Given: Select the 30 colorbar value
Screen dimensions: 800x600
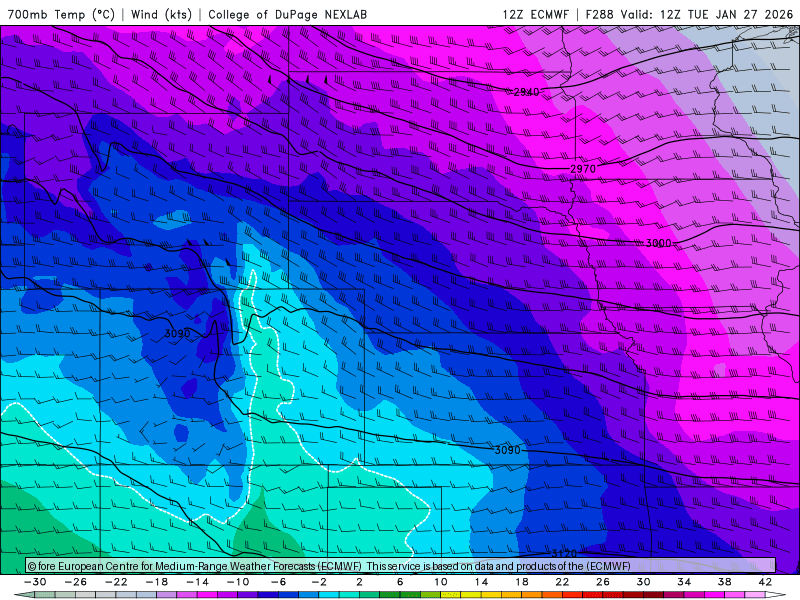Looking at the screenshot, I should click(643, 582).
